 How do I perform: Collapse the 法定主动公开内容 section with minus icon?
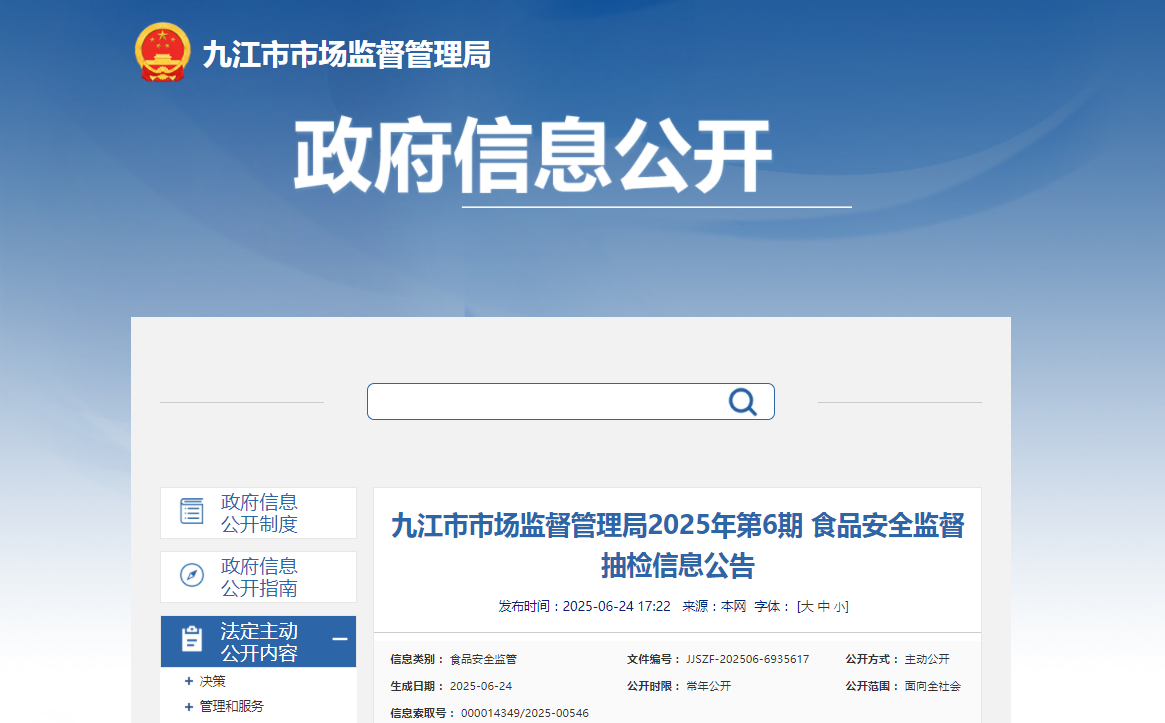click(x=340, y=639)
